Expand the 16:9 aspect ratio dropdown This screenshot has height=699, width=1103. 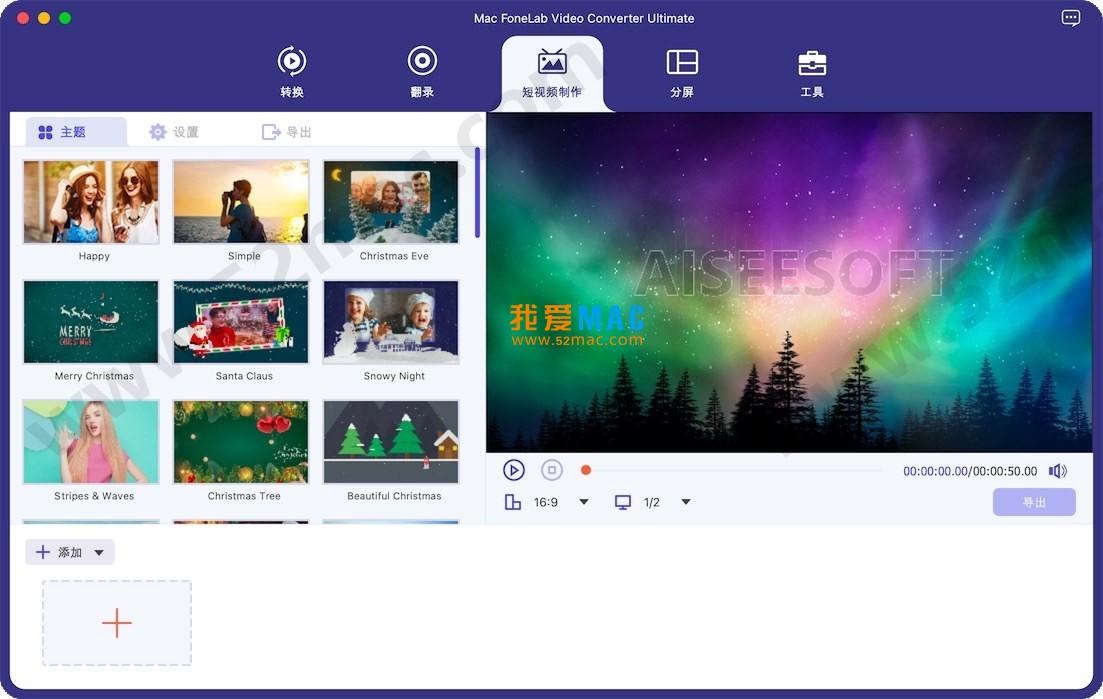coord(583,502)
